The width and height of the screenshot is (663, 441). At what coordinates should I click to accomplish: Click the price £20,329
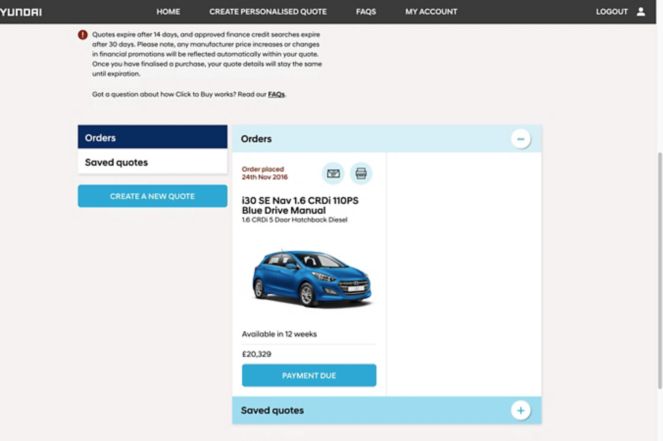257,354
